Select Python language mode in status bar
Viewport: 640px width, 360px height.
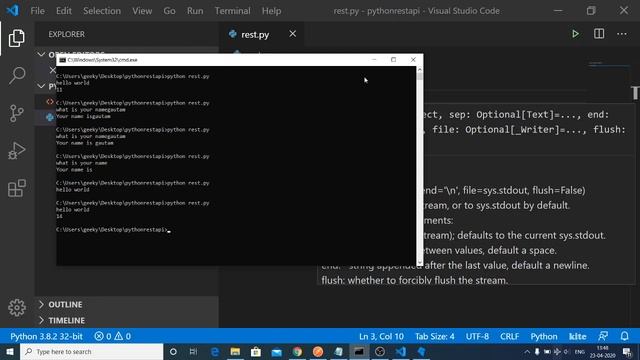(x=544, y=336)
